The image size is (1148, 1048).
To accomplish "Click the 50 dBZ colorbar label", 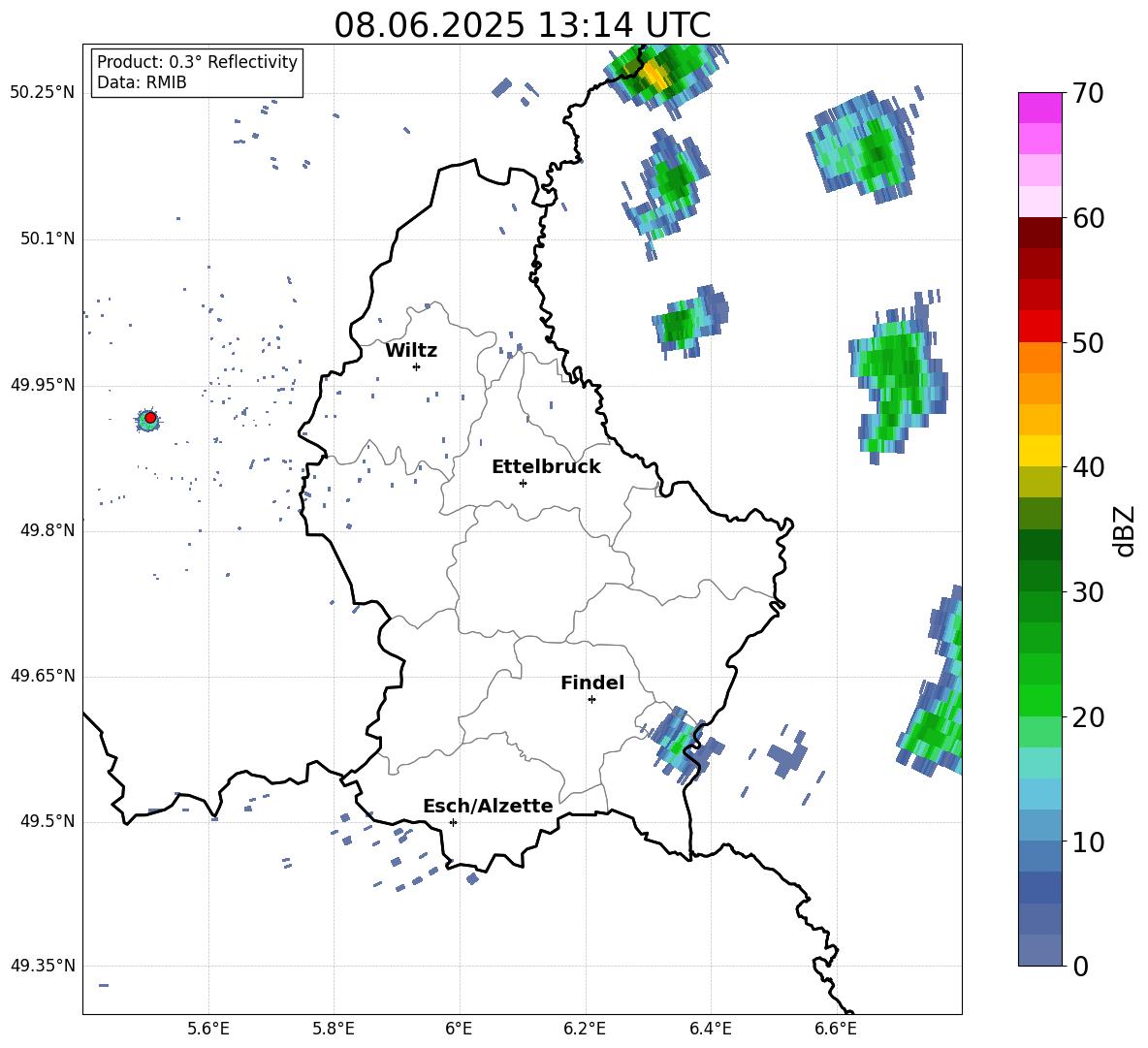I will click(x=1087, y=343).
